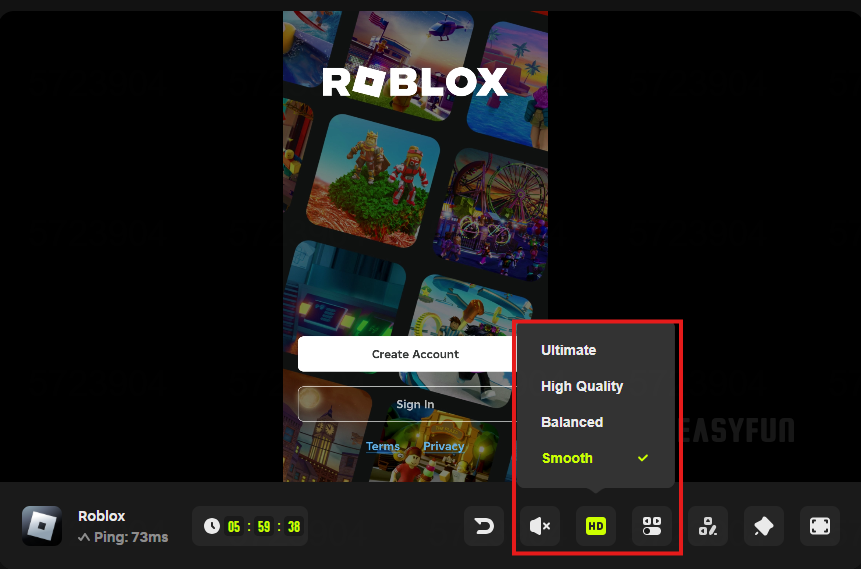Enter fullscreen mode

[x=820, y=526]
